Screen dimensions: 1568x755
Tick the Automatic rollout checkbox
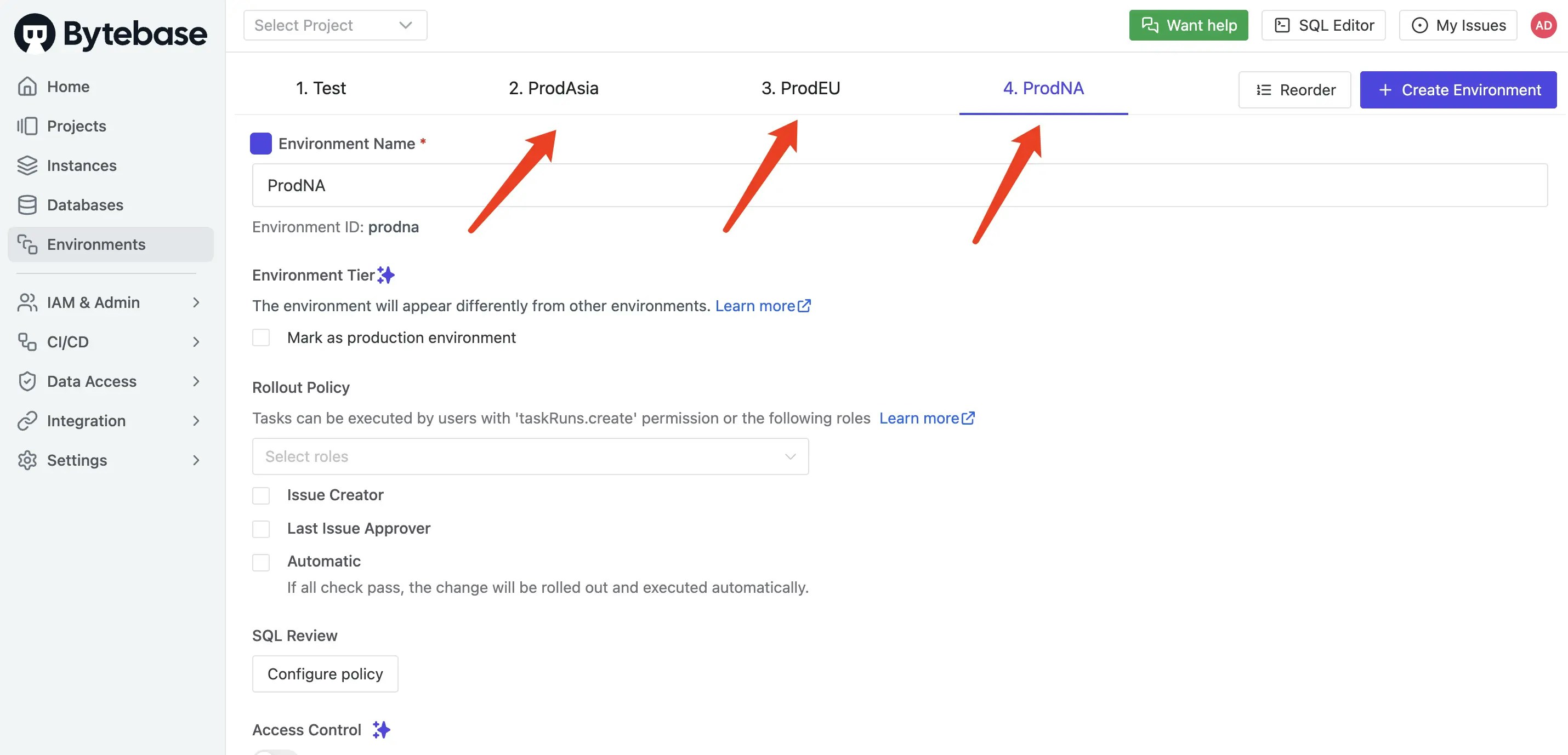point(261,562)
